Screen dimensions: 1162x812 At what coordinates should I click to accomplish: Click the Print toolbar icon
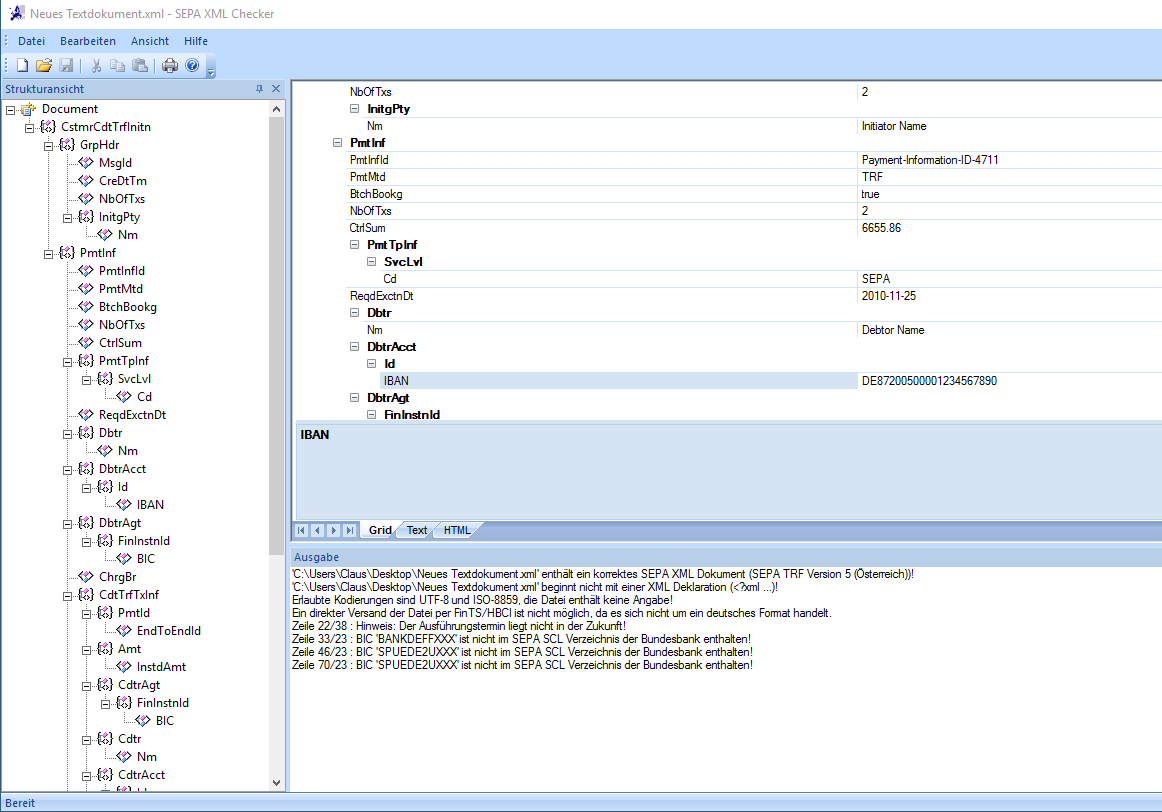[x=170, y=66]
